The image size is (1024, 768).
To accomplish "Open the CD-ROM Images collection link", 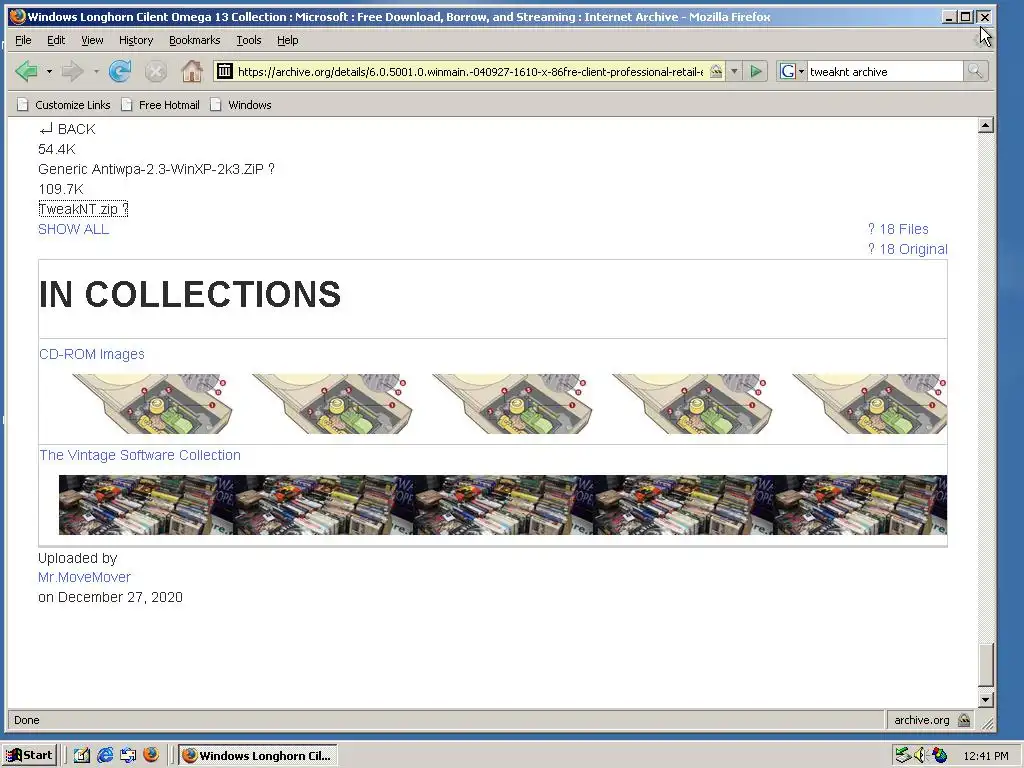I will click(x=91, y=354).
